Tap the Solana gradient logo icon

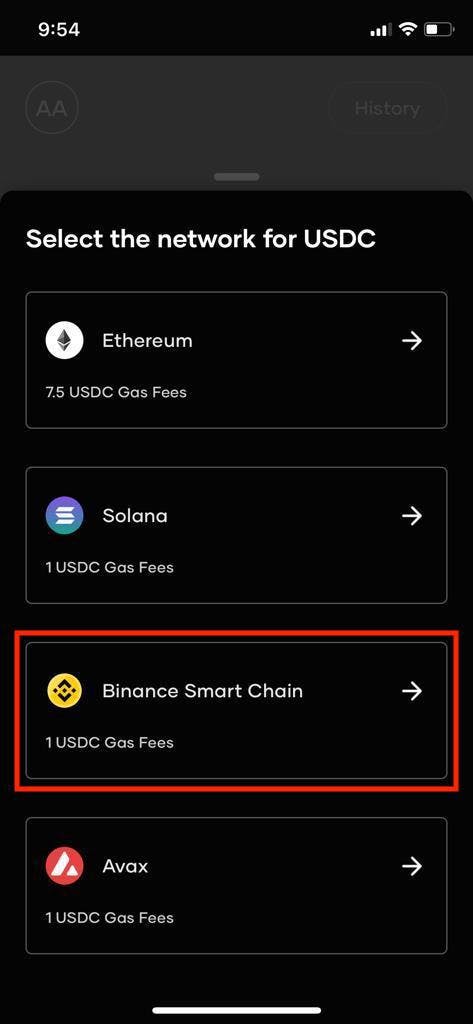[64, 516]
